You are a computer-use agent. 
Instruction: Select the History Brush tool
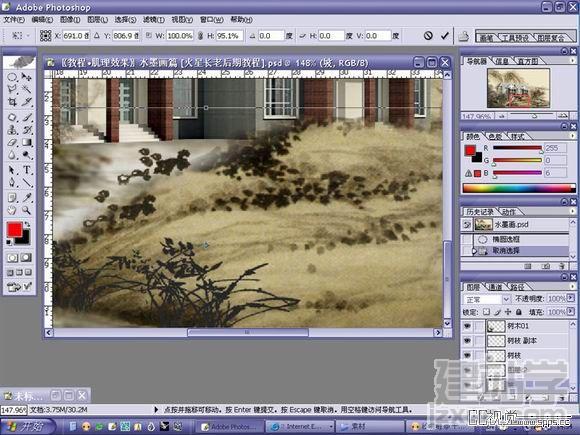point(26,130)
